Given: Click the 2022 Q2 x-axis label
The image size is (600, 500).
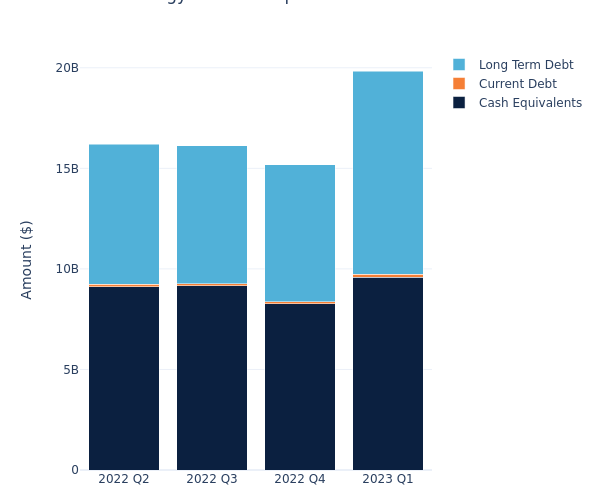Looking at the screenshot, I should click(124, 479).
